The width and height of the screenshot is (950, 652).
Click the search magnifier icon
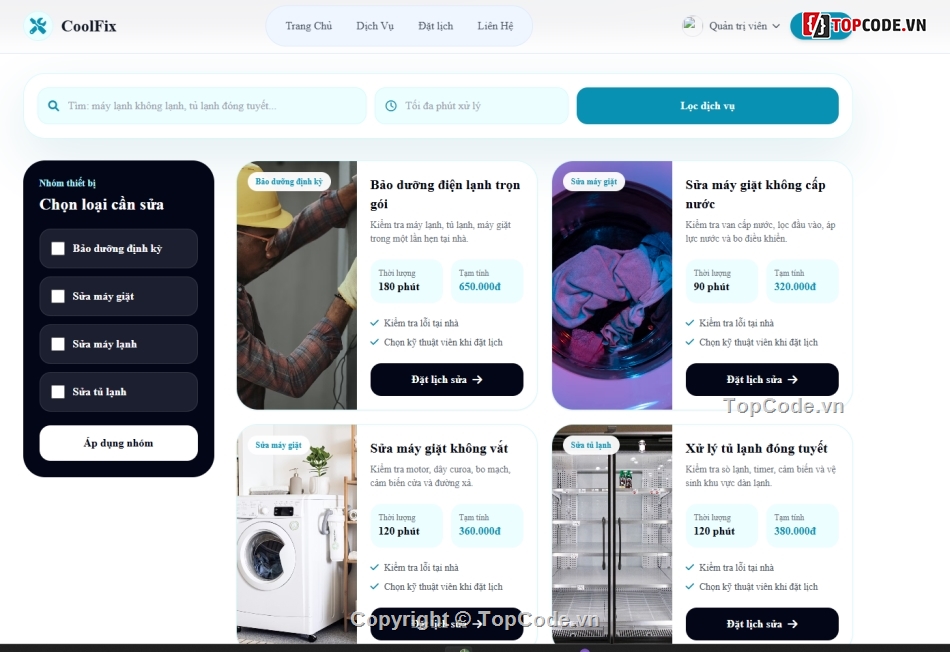coord(54,106)
